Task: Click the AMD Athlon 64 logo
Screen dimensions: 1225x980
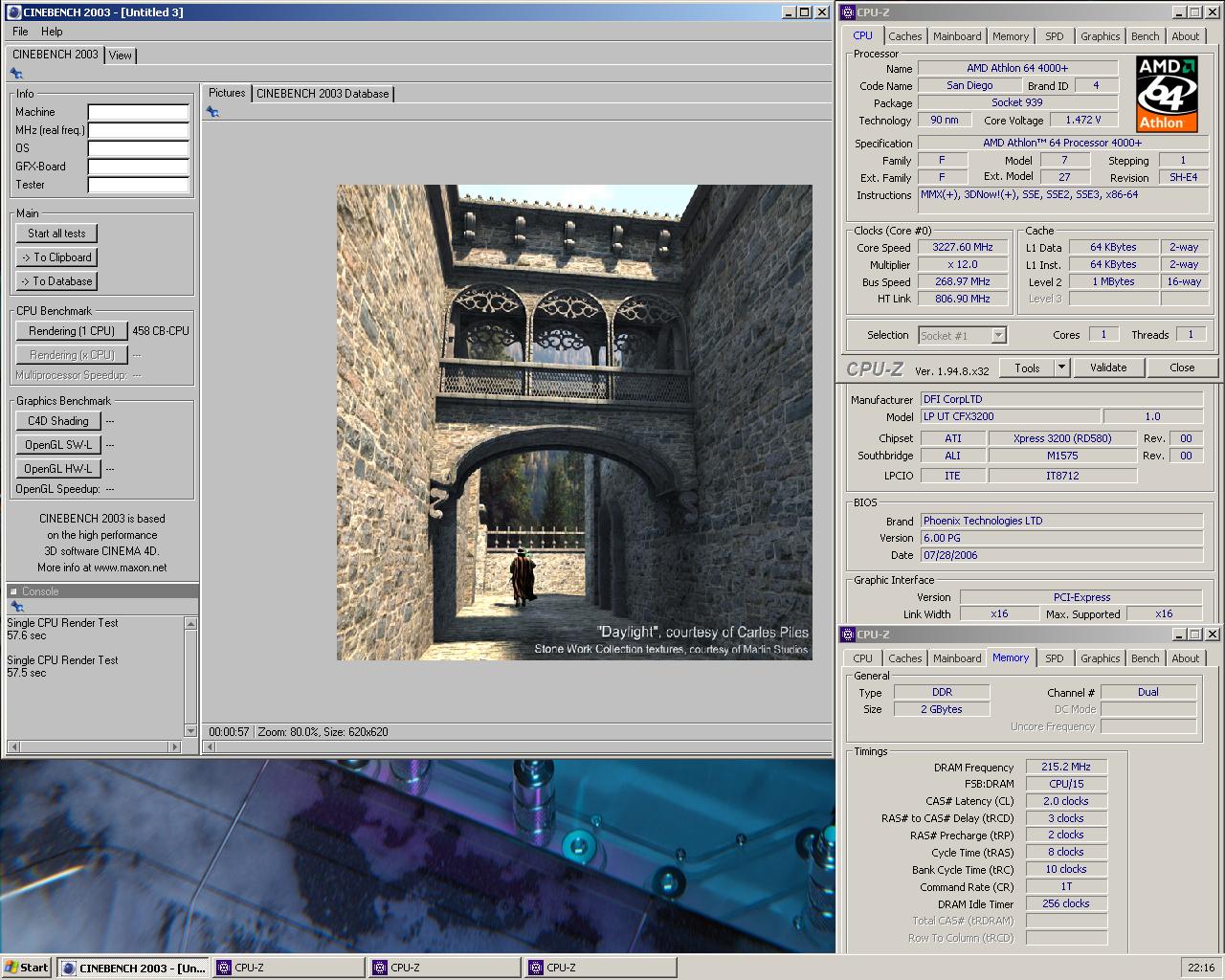Action: coord(1167,93)
